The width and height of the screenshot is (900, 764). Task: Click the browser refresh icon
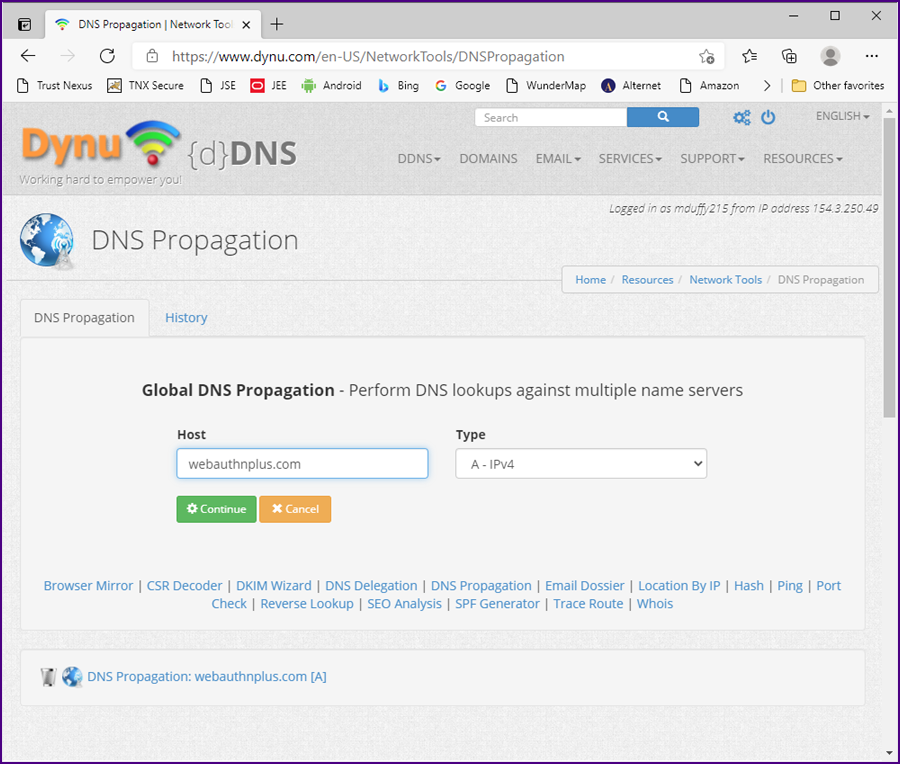tap(107, 56)
